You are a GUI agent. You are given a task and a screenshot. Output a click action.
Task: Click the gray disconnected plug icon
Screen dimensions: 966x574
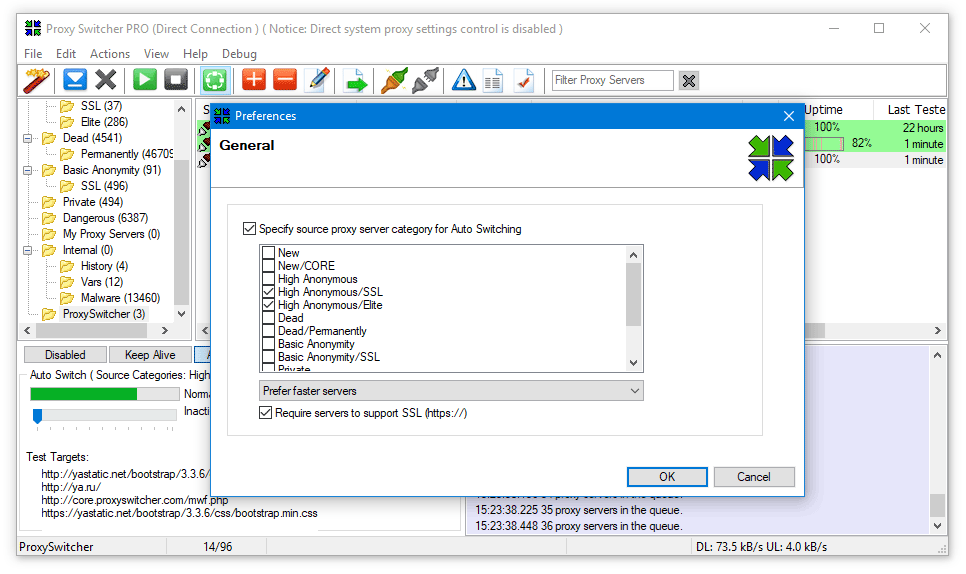click(425, 81)
